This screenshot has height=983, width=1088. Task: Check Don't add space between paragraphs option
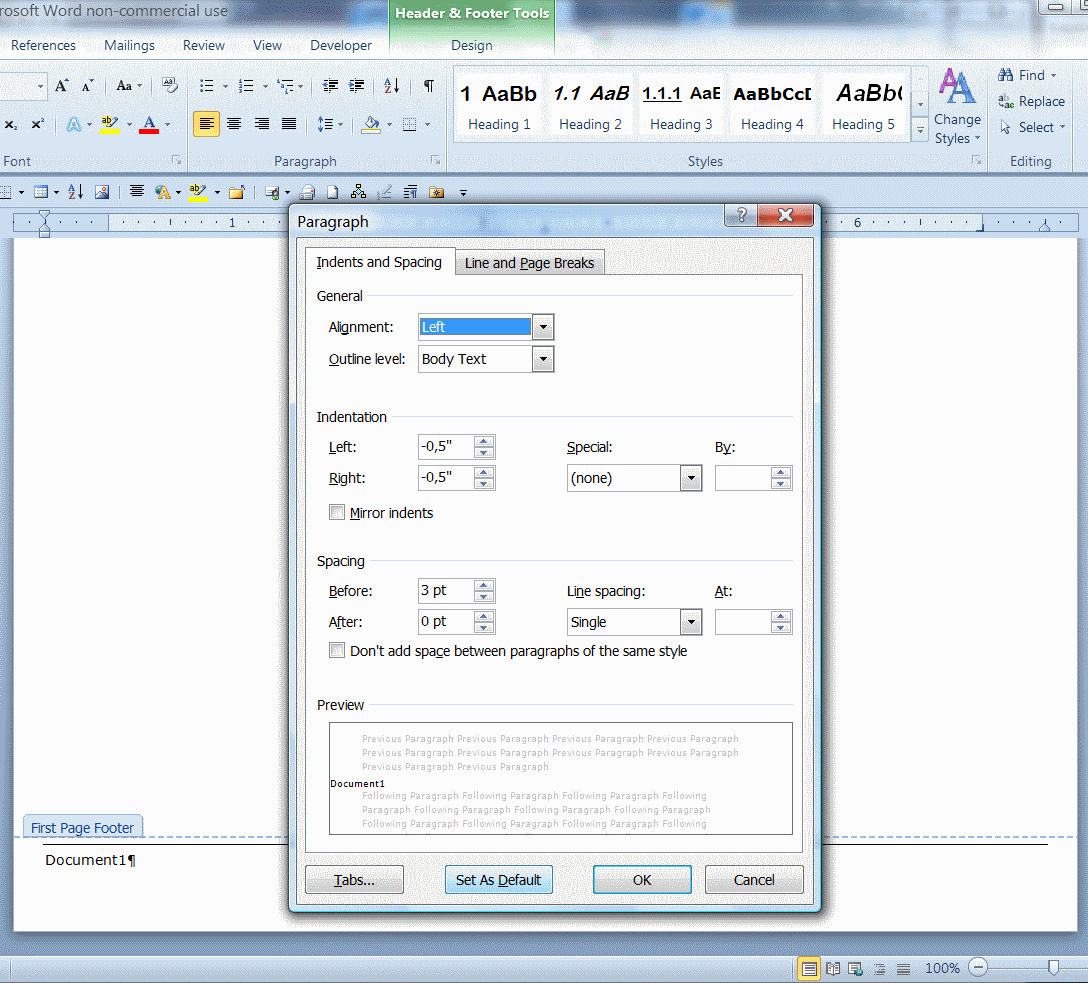(x=337, y=650)
